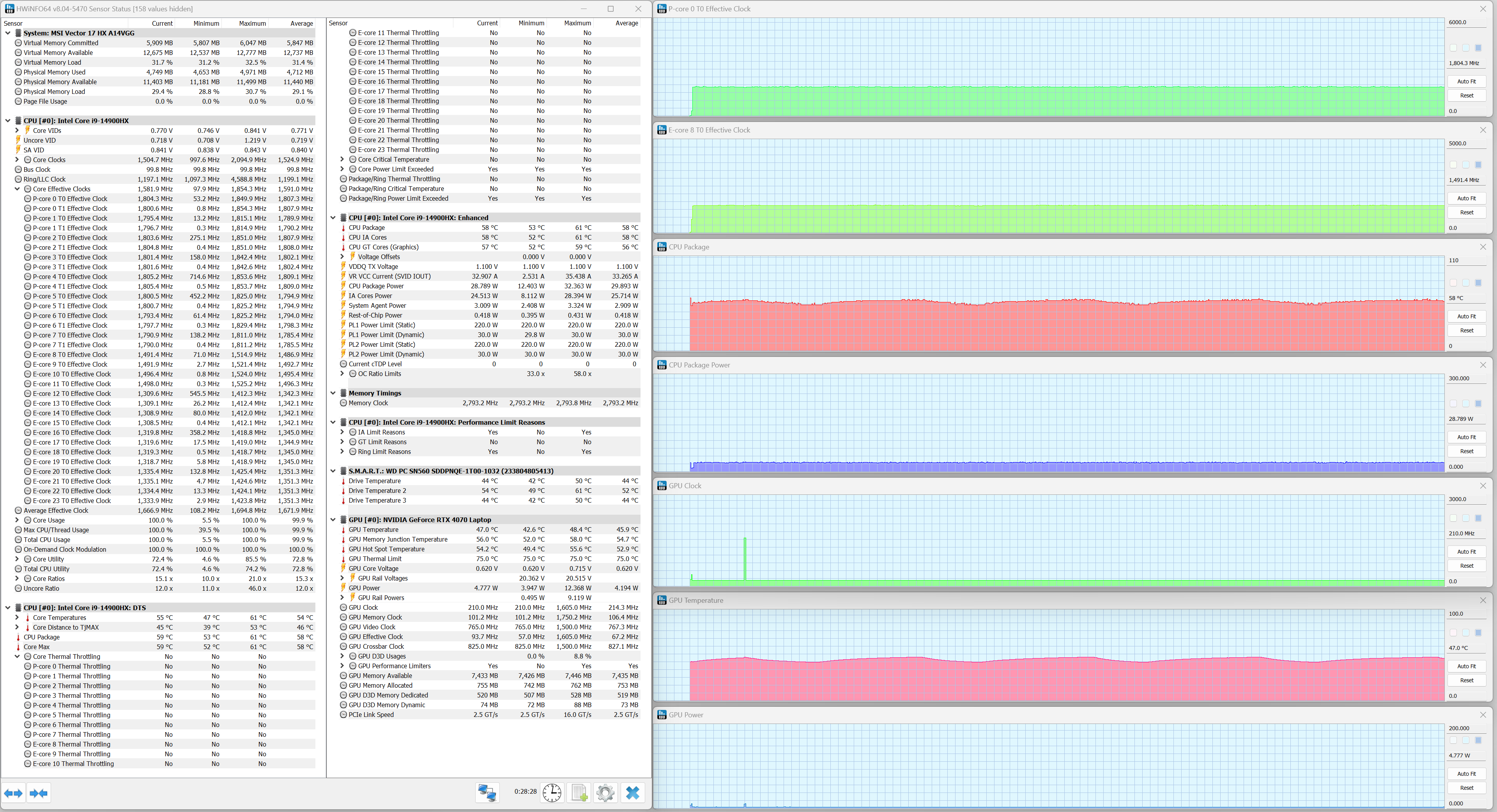Expand the Core VIDs entry
This screenshot has height=812, width=1497.
coord(18,131)
